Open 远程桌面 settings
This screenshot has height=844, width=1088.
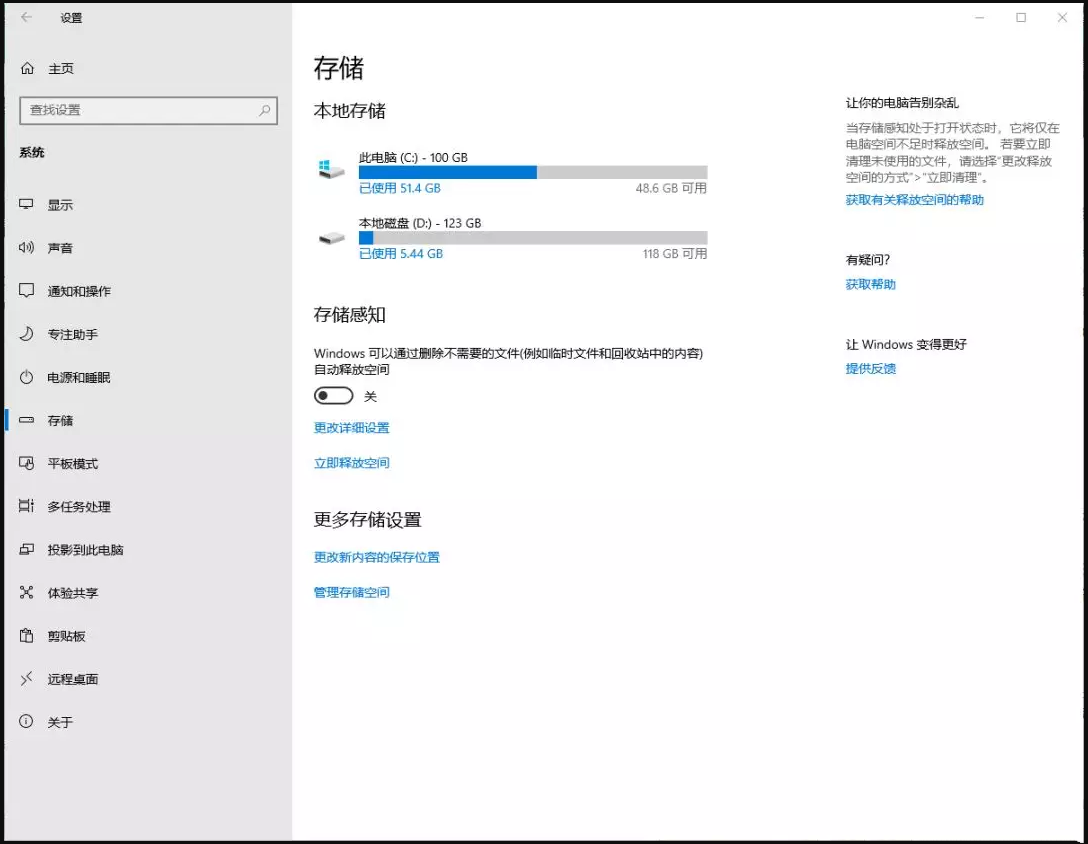coord(68,678)
